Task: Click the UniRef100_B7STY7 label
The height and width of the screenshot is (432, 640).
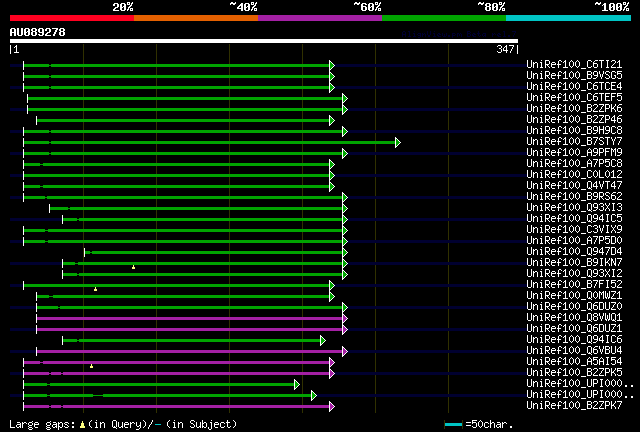Action: pos(574,141)
